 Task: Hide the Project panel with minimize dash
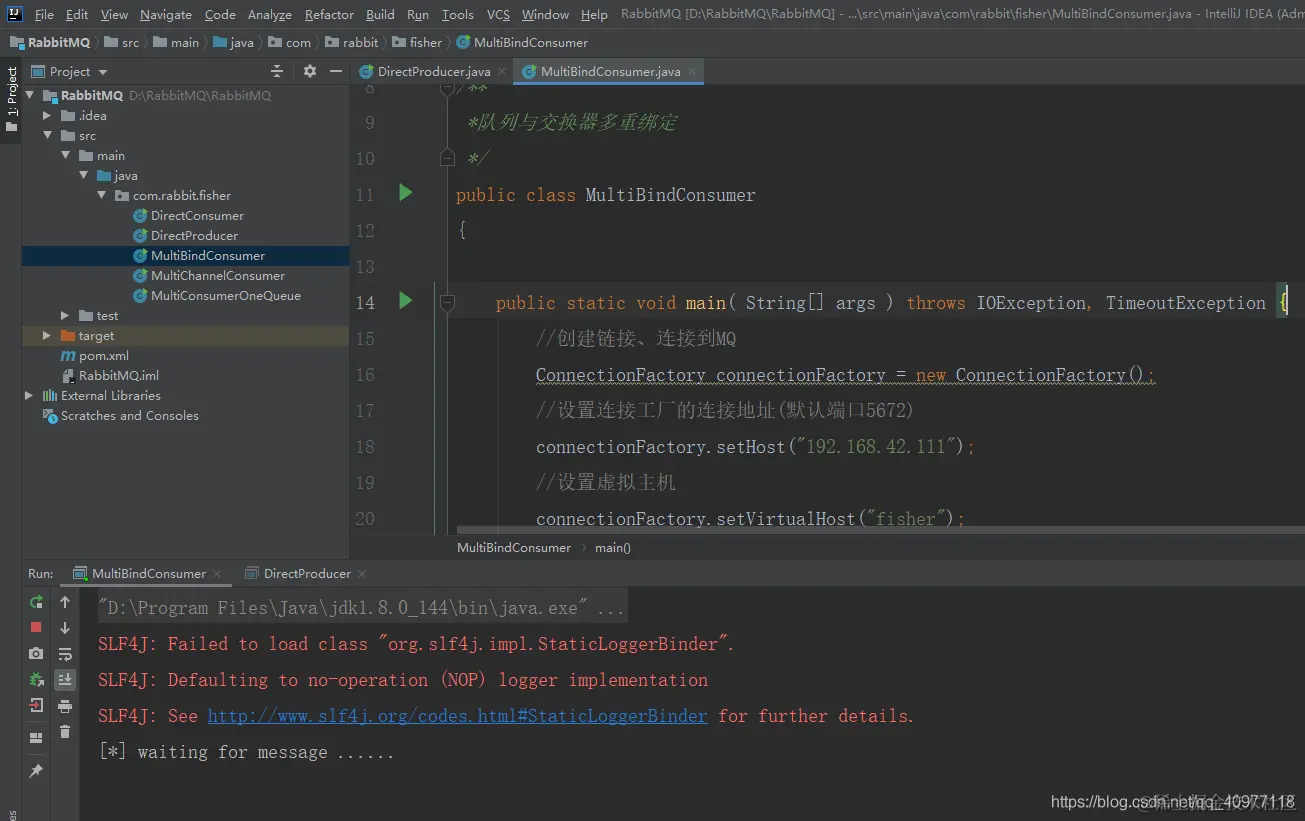pos(335,71)
